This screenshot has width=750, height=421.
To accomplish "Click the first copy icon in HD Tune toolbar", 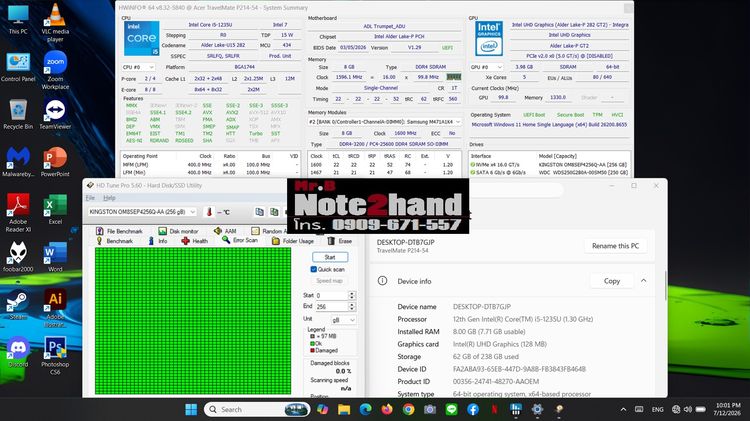I will tap(259, 212).
